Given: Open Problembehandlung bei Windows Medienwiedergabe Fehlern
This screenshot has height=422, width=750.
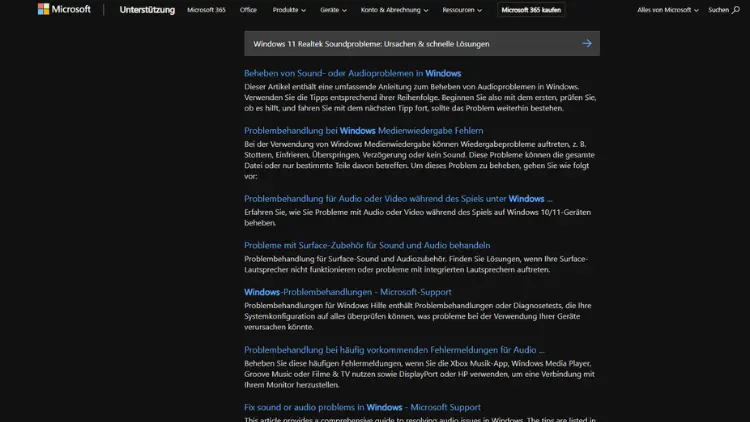Looking at the screenshot, I should [x=364, y=131].
